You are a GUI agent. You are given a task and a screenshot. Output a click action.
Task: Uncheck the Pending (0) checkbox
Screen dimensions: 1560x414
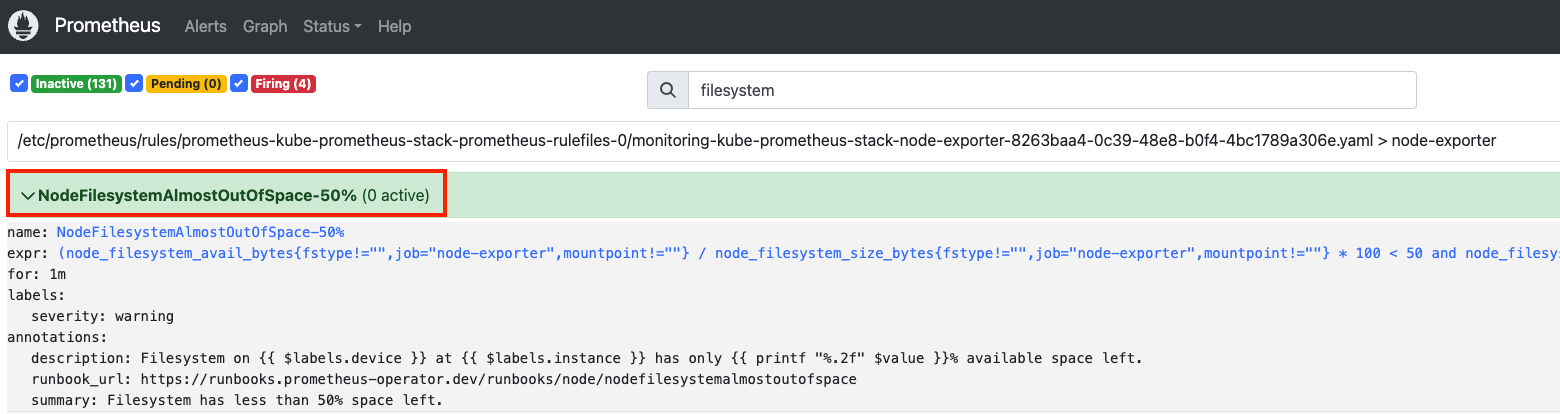point(135,84)
